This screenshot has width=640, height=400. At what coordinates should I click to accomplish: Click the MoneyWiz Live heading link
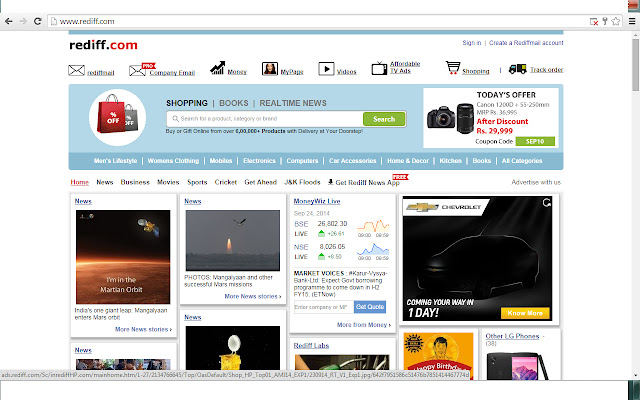coord(317,201)
